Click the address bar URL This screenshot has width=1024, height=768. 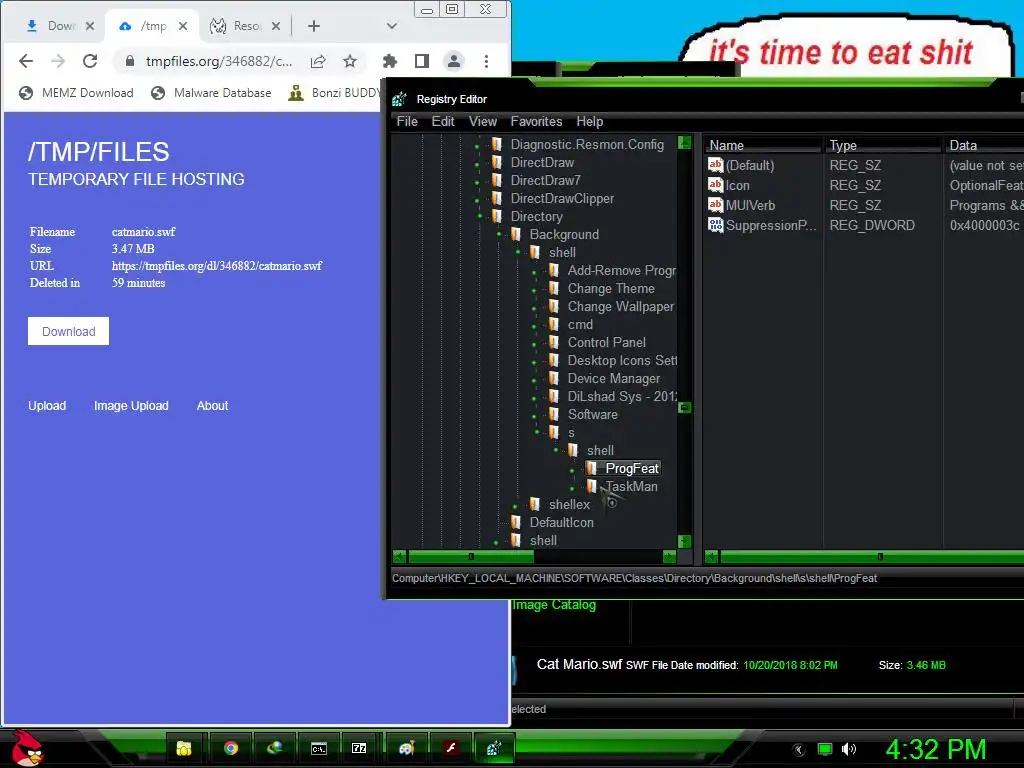pyautogui.click(x=219, y=61)
